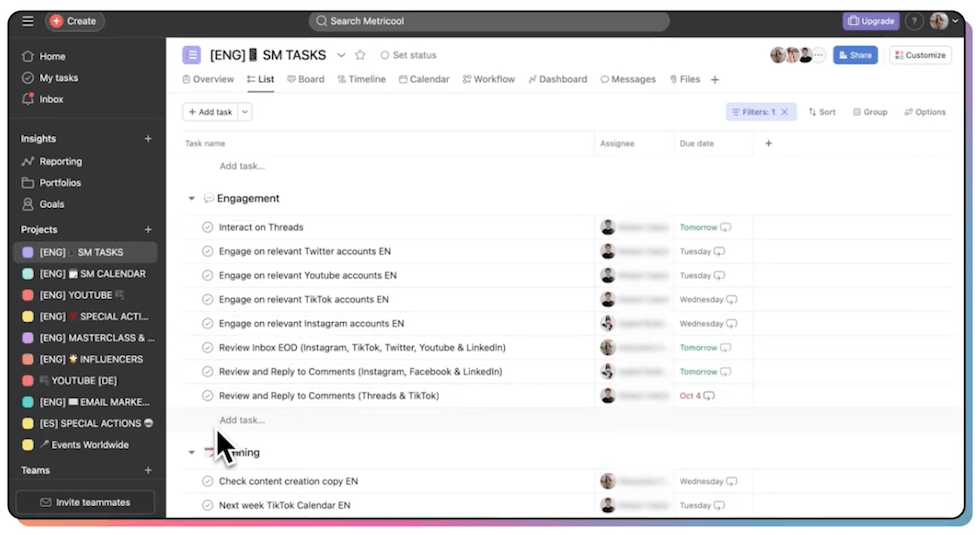Image resolution: width=980 pixels, height=535 pixels.
Task: Click the project list icon in header
Action: pos(191,55)
